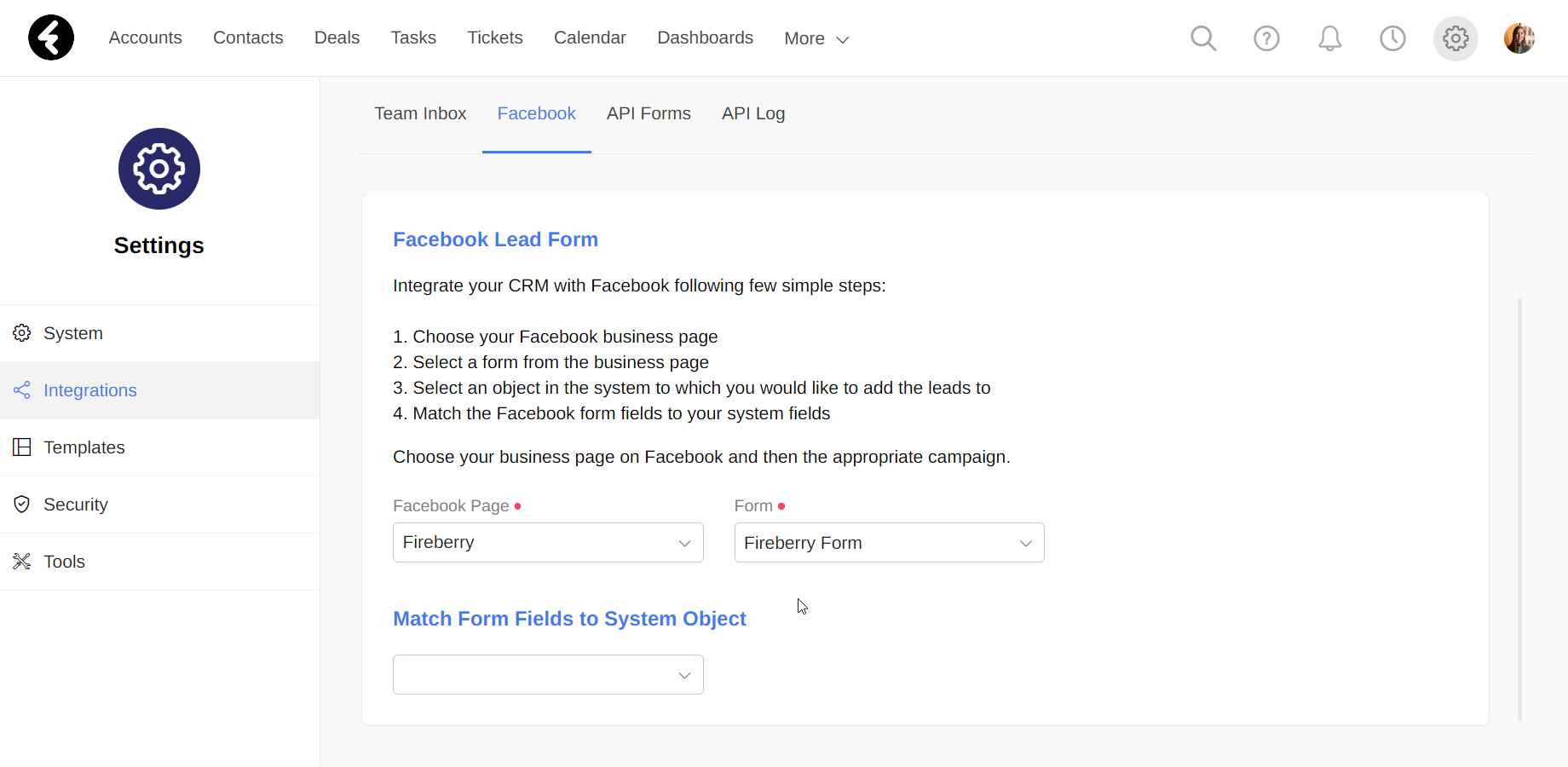Go to Deals in the top navigation

point(337,37)
